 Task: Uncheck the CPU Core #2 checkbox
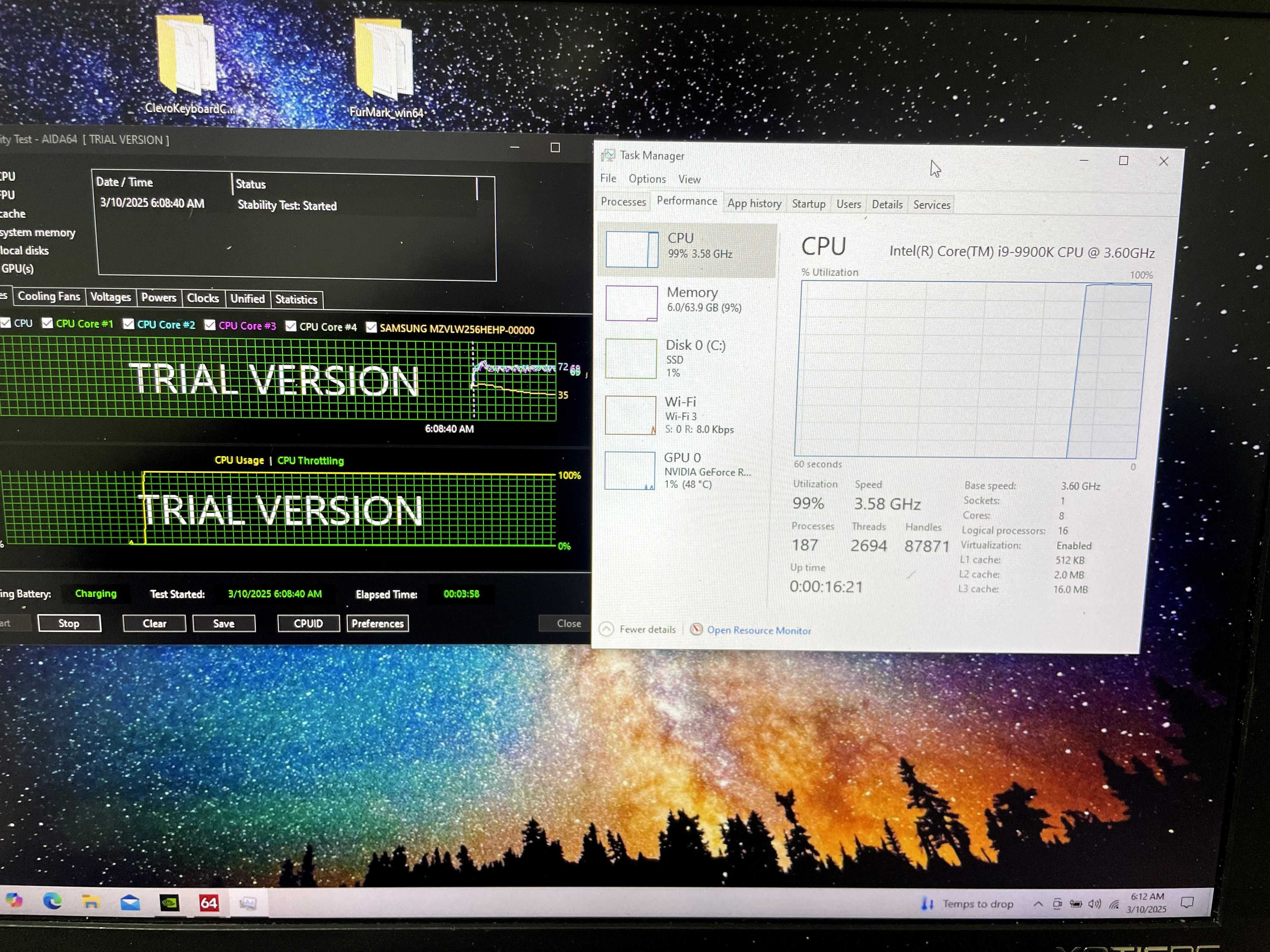tap(129, 324)
